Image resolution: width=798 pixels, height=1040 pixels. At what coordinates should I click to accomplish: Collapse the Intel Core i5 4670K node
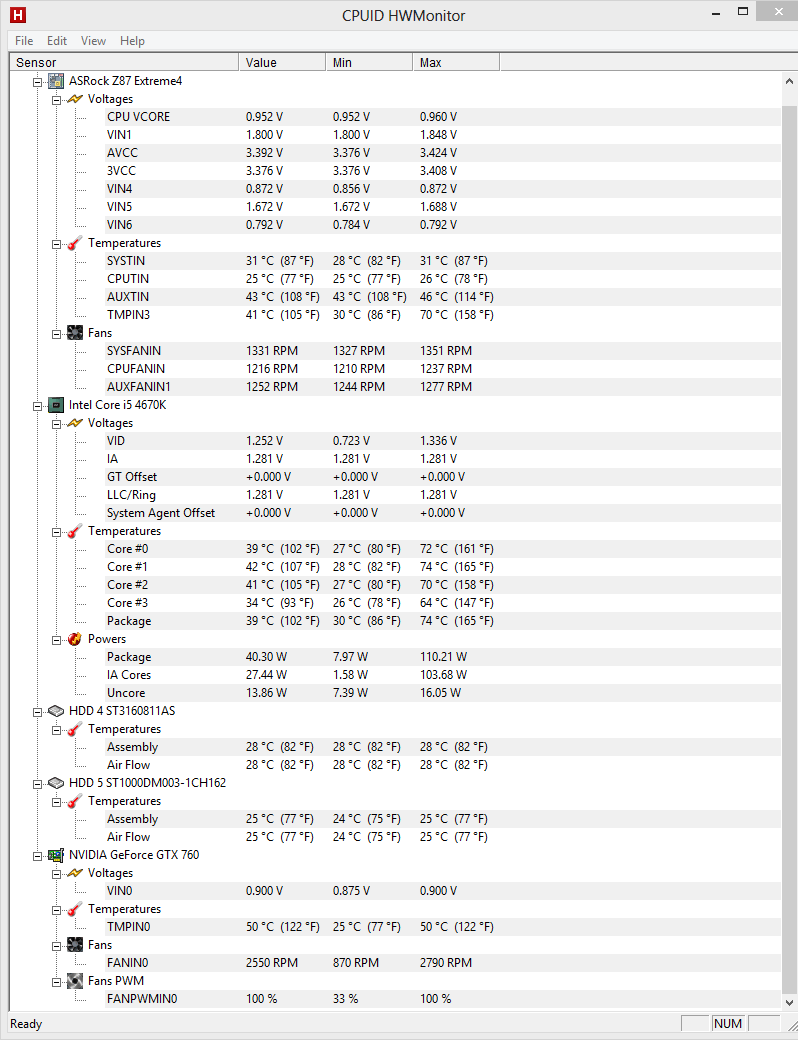pos(39,405)
